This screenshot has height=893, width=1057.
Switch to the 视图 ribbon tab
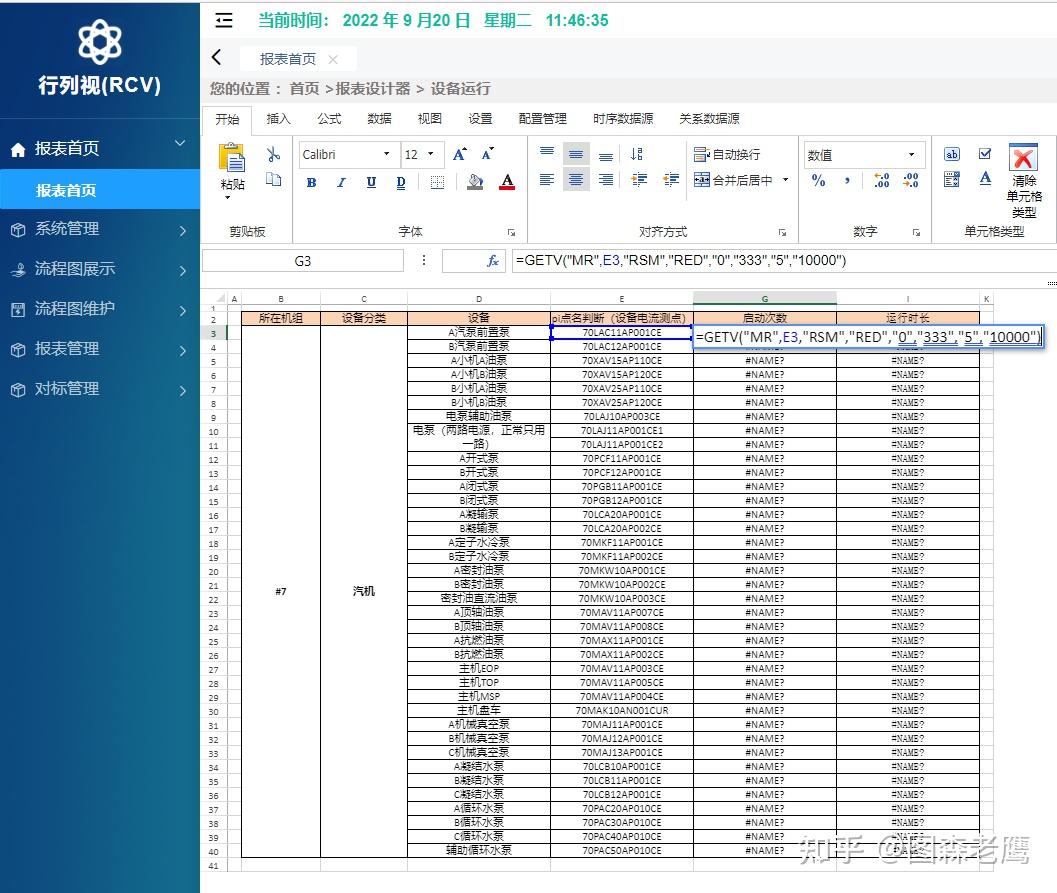pyautogui.click(x=429, y=119)
